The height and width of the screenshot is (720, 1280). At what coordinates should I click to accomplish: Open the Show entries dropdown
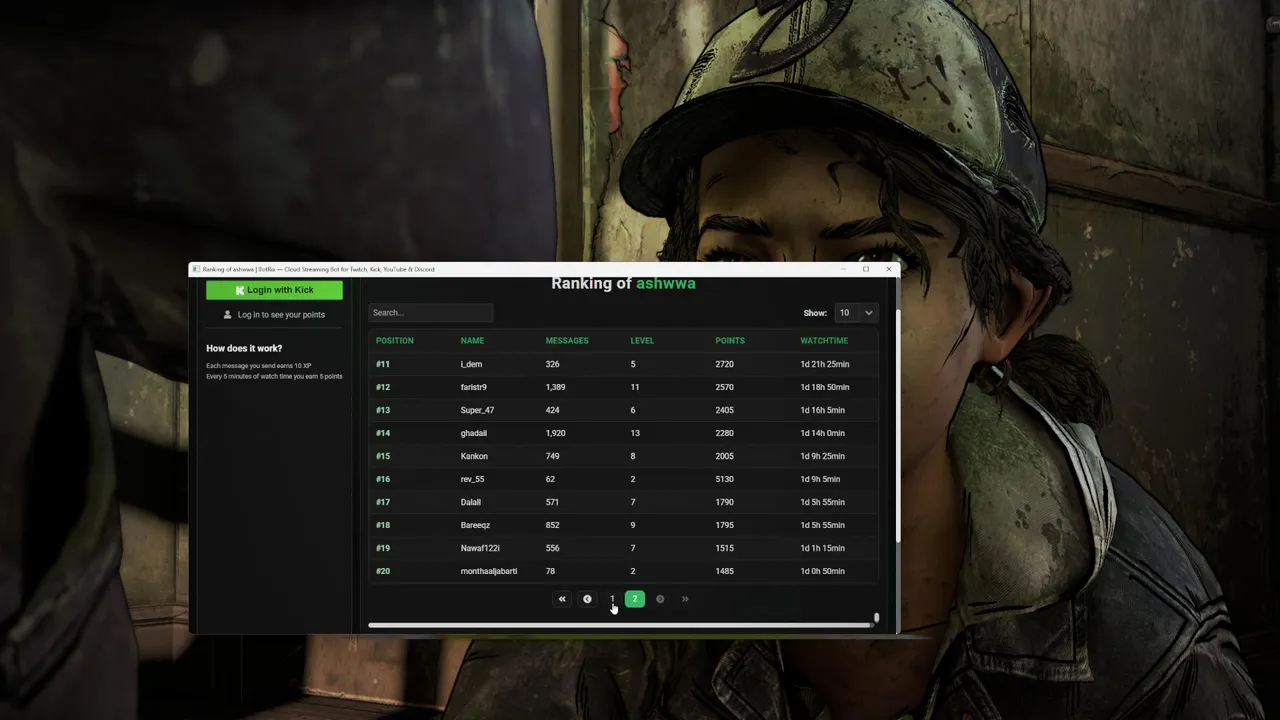857,313
